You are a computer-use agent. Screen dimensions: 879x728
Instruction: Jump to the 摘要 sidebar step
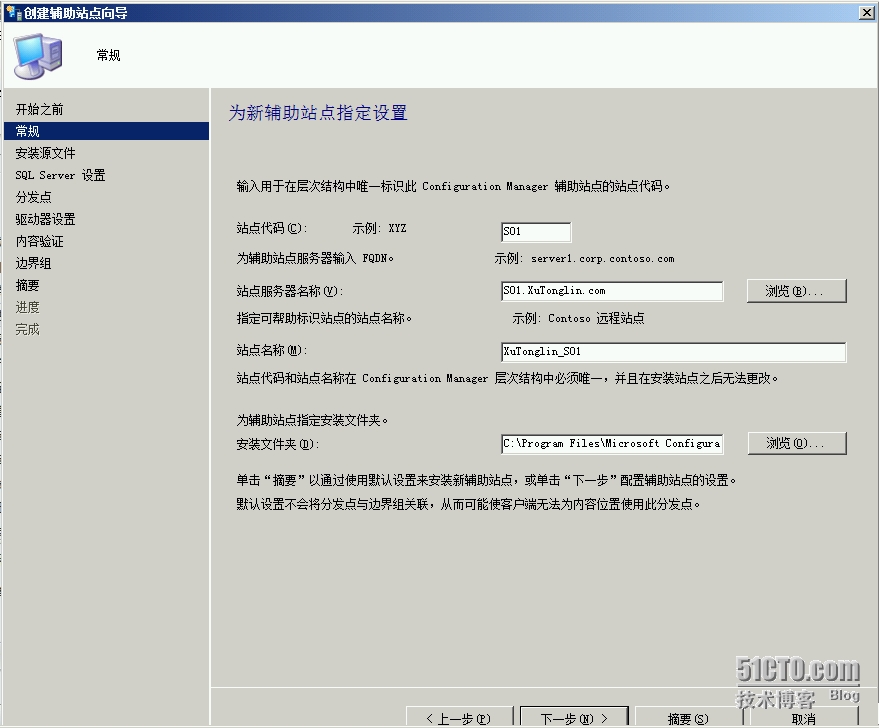click(27, 285)
